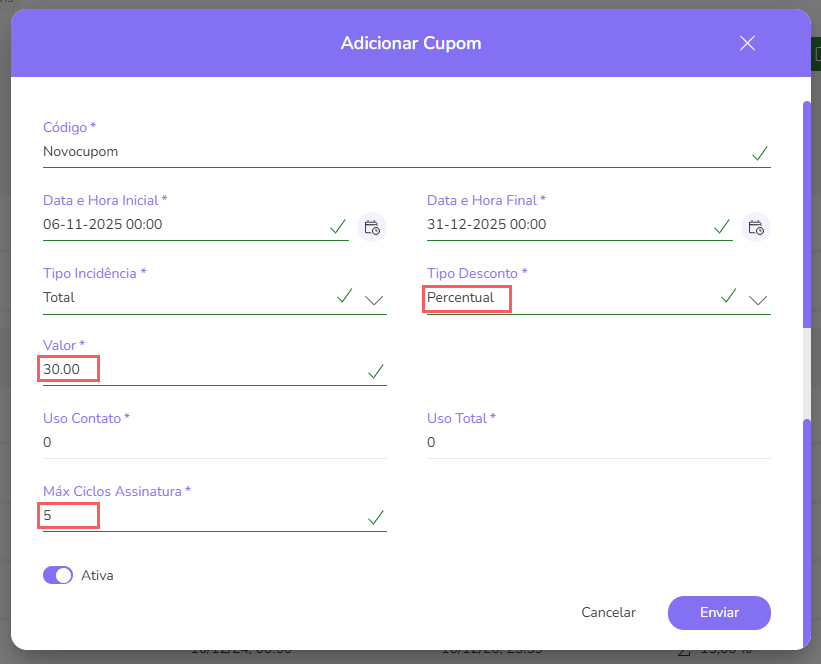
Task: Toggle the Ativa switch off
Action: point(58,575)
